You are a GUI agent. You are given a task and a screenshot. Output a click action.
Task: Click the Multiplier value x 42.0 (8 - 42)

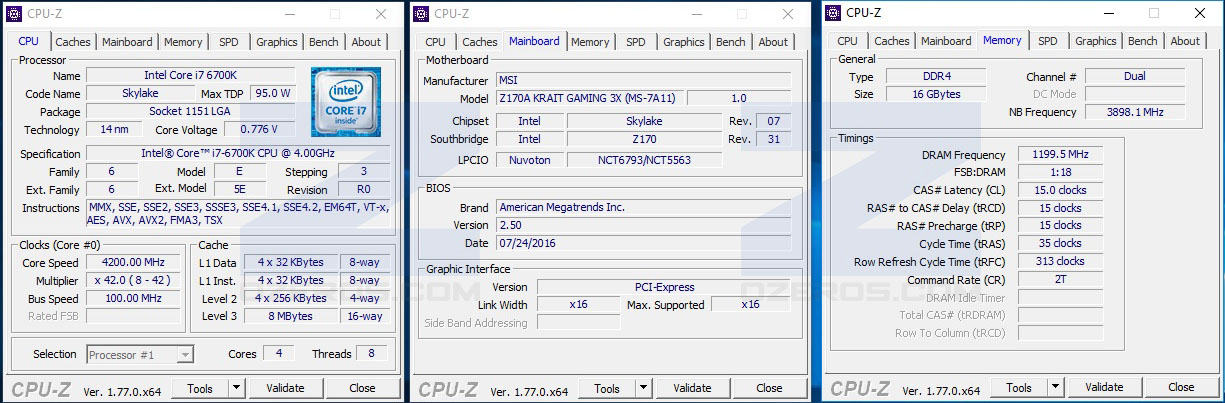coord(134,281)
